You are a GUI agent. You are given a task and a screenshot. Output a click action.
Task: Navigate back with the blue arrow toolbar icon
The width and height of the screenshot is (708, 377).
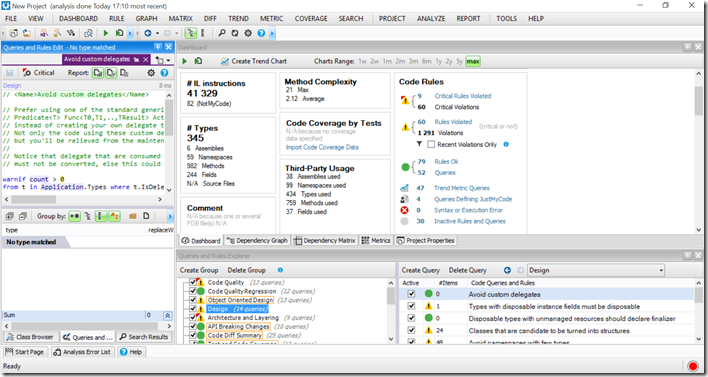[x=148, y=33]
